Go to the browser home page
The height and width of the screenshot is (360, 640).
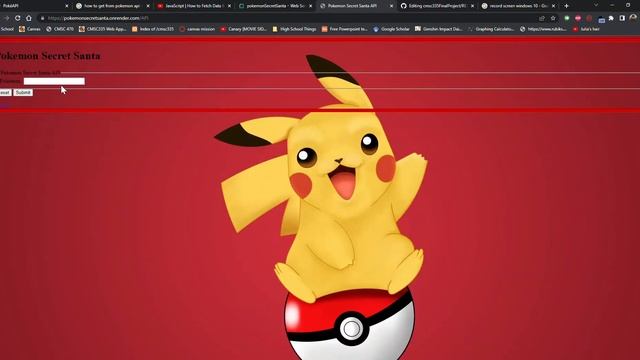pos(29,18)
